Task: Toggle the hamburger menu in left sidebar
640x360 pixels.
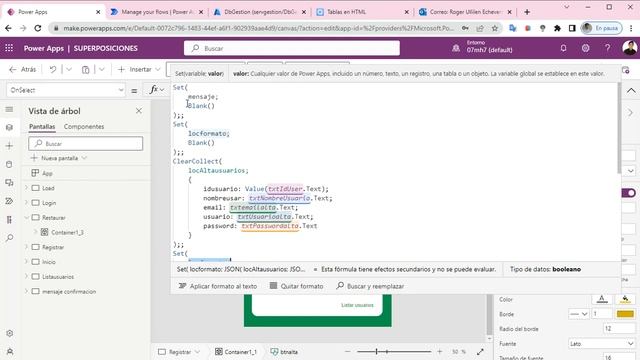Action: click(x=9, y=109)
